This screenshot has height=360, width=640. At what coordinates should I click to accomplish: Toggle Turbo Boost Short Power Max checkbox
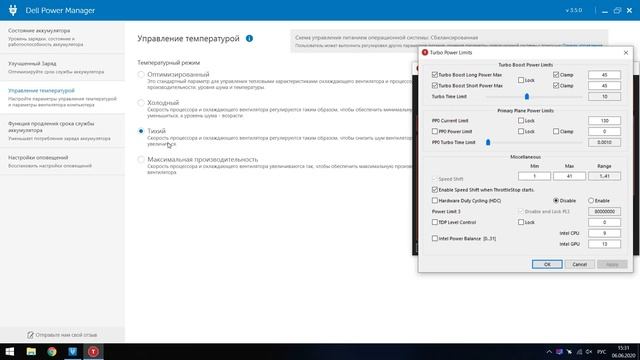435,85
